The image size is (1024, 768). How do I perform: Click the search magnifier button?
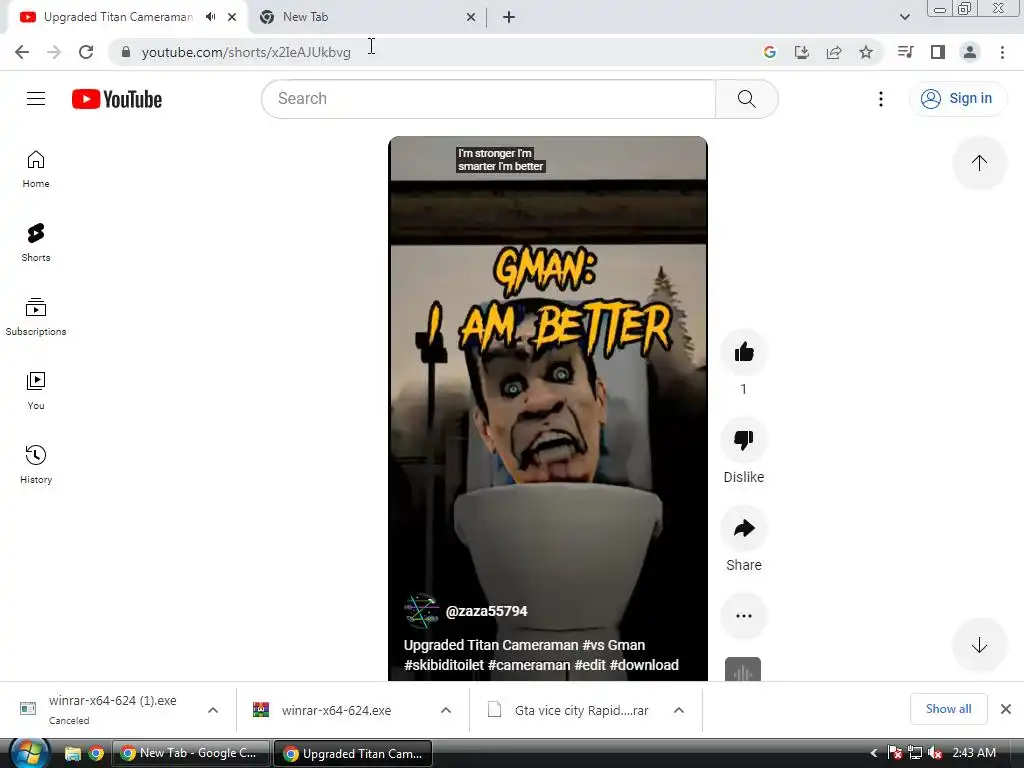coord(746,99)
